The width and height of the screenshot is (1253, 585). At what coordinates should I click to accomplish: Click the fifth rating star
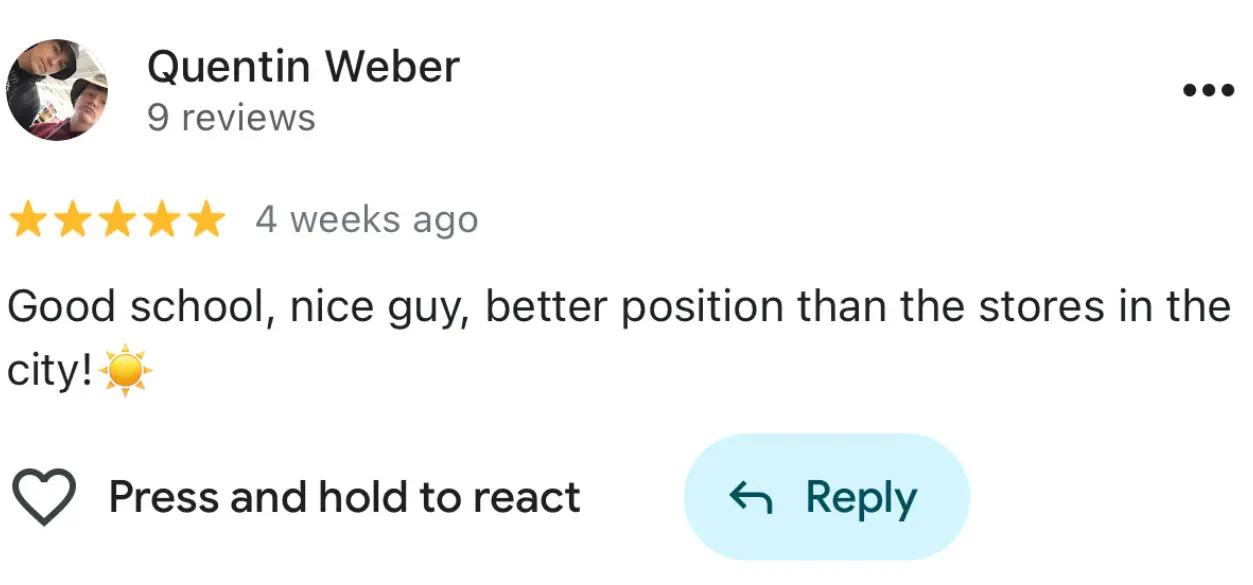click(x=206, y=220)
